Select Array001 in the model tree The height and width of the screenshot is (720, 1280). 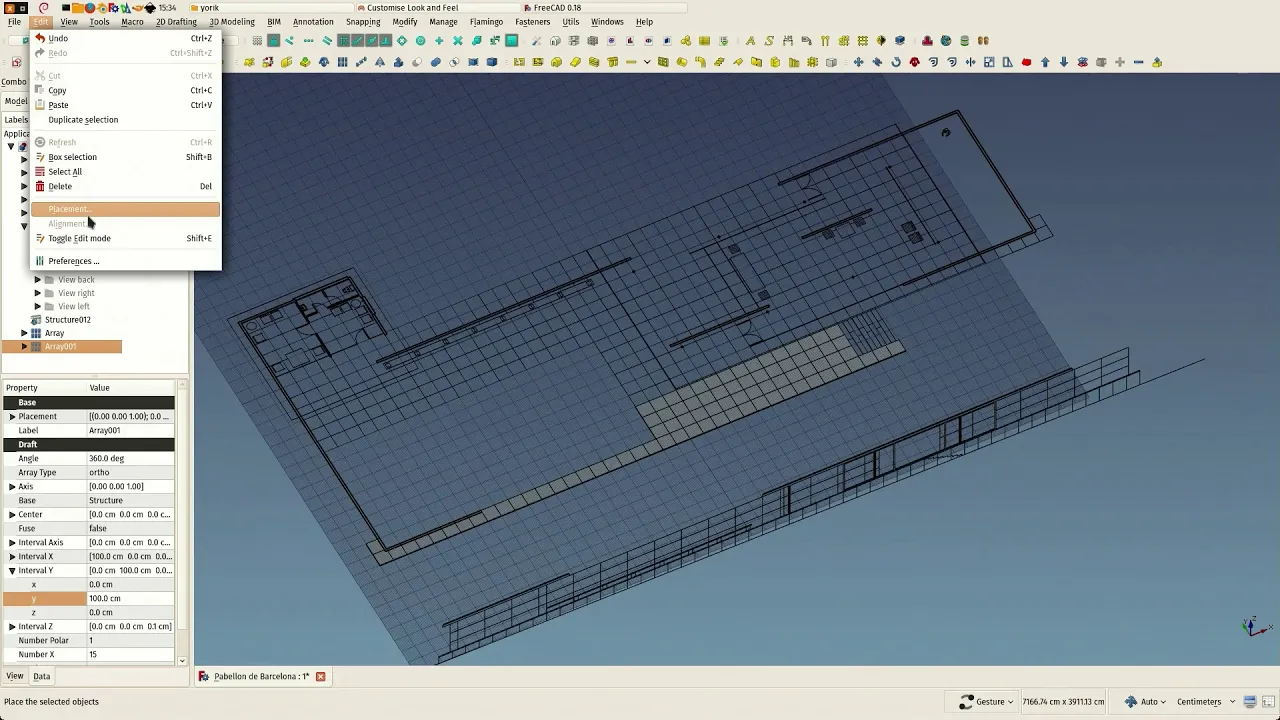coord(61,346)
